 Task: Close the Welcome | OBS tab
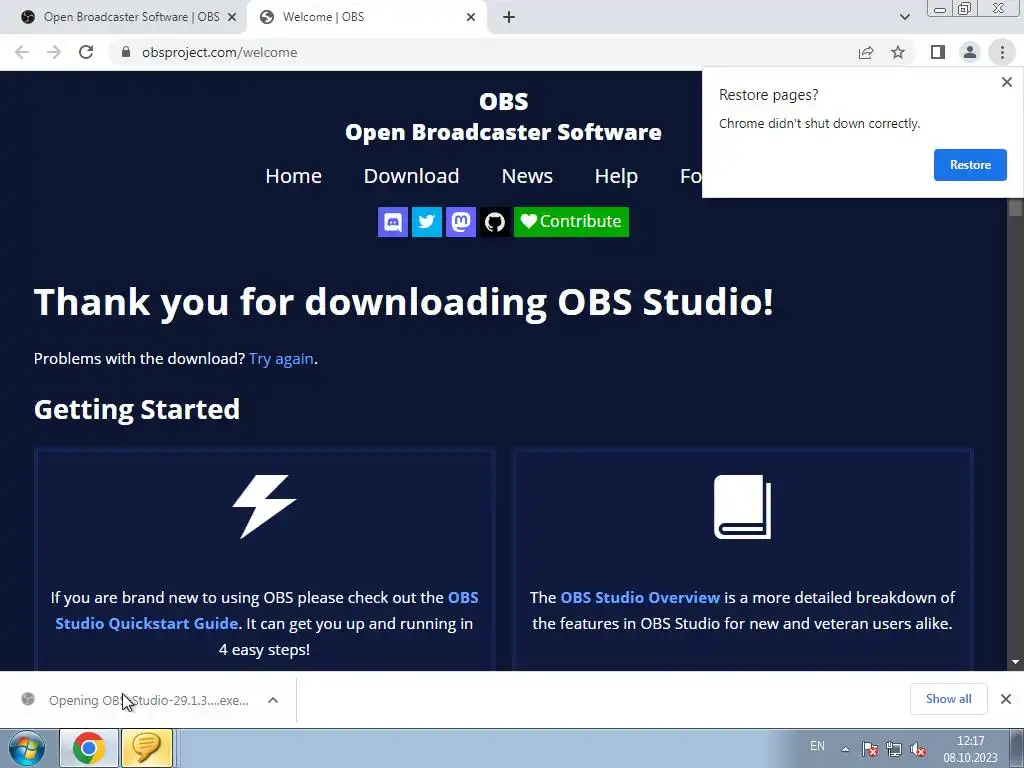[x=471, y=18]
